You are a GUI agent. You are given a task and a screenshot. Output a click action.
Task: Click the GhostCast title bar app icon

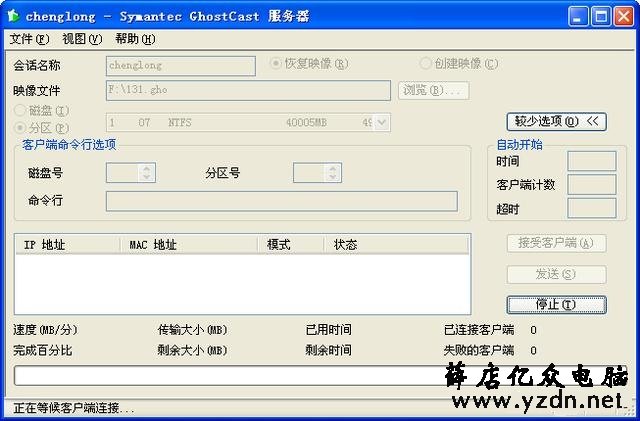[13, 16]
